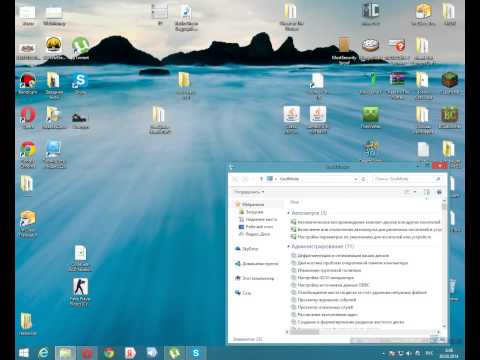This screenshot has height=360, width=480.
Task: Open Домашняя группа in the navigation pane
Action: [x=257, y=263]
